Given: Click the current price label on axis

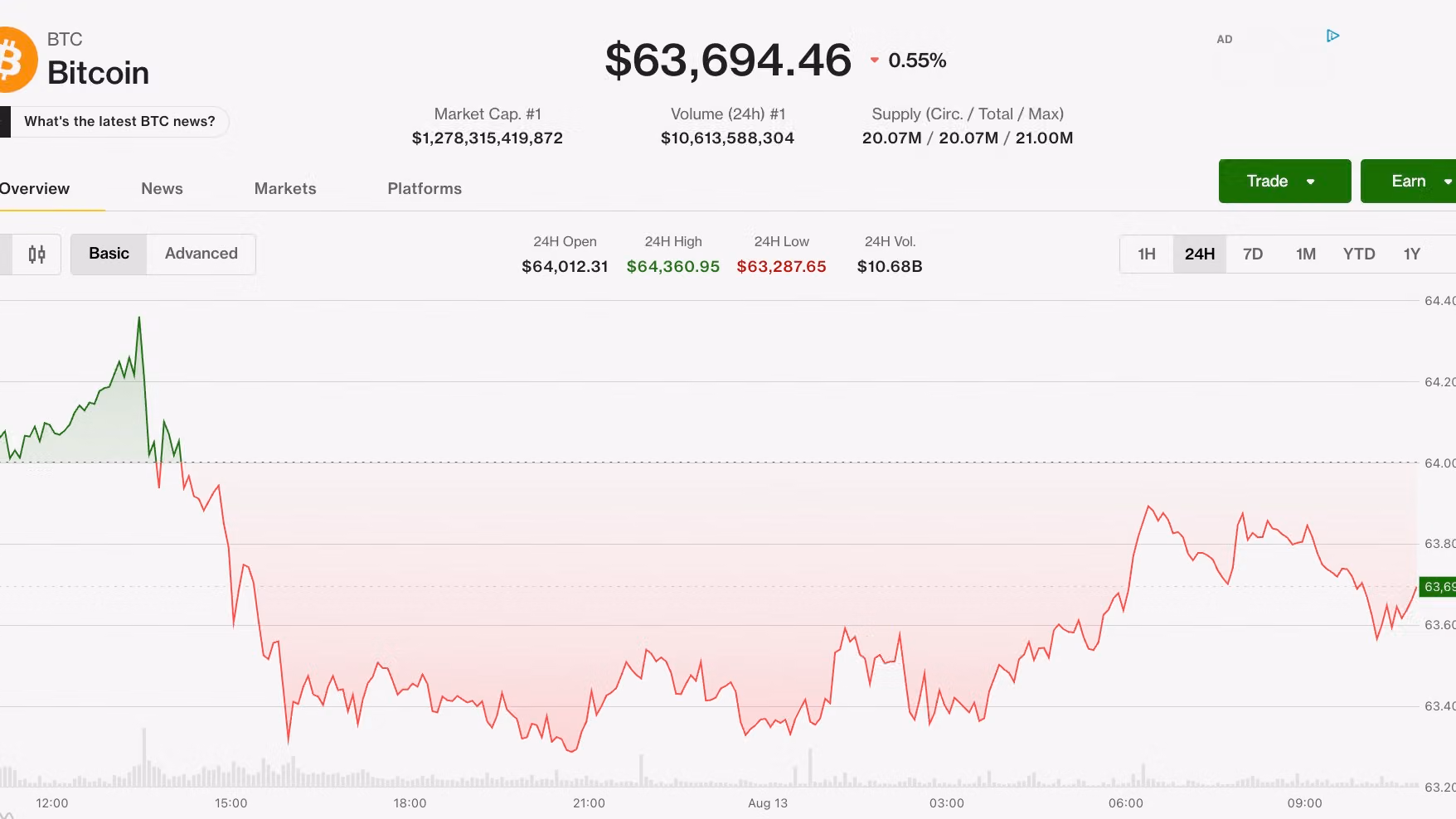Looking at the screenshot, I should (1438, 587).
